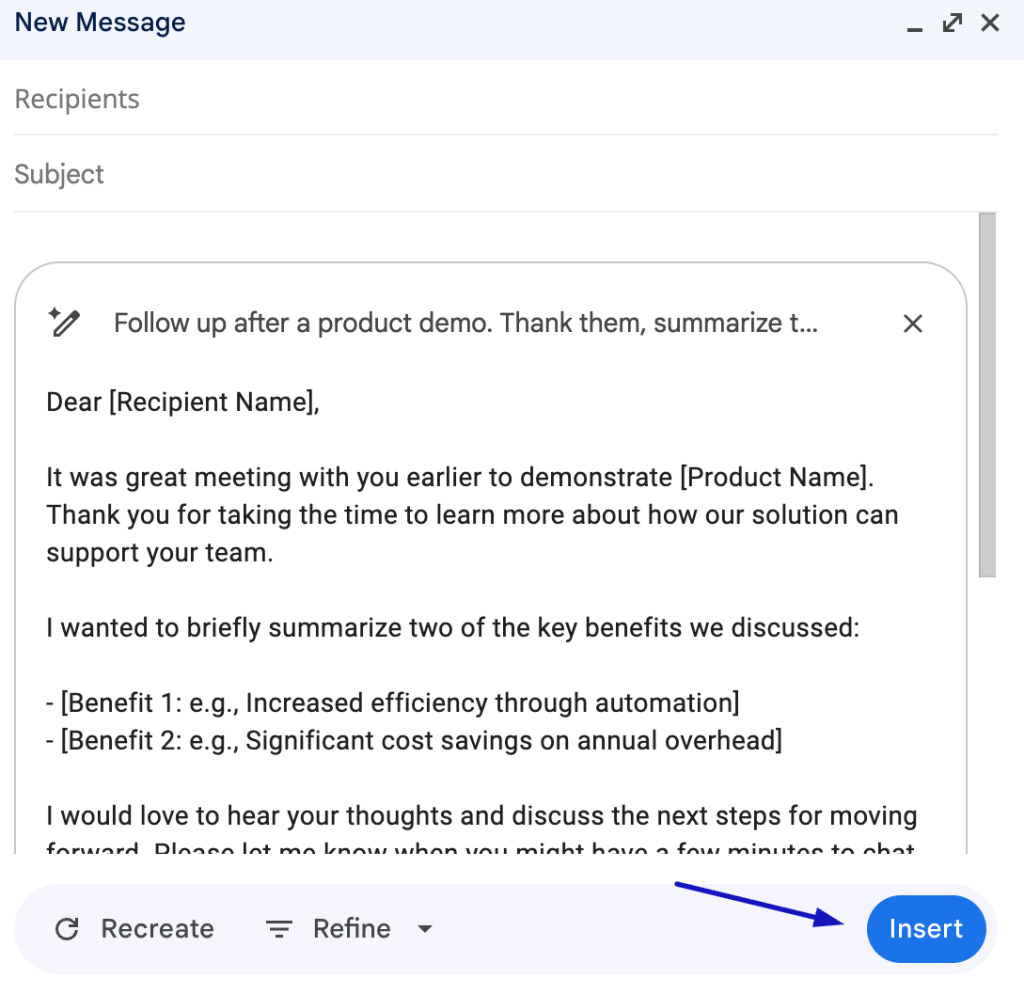
Task: Click the New Message title bar
Action: pos(99,21)
